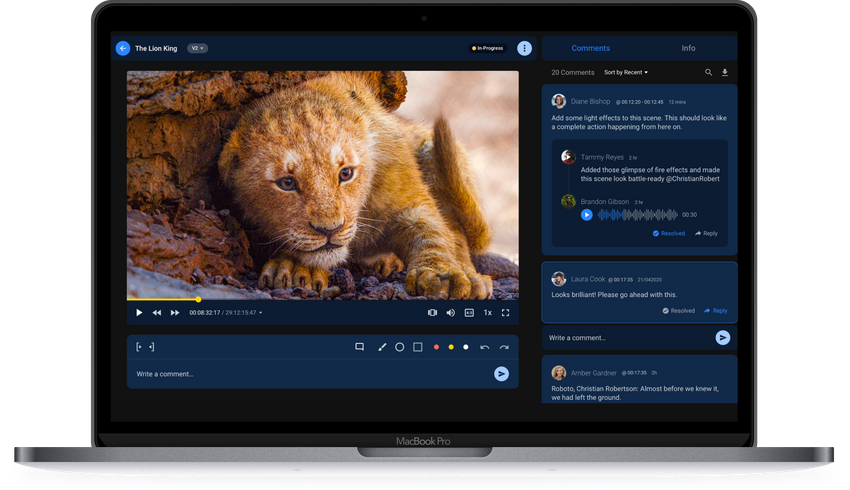
Task: Mute the video volume
Action: [450, 313]
